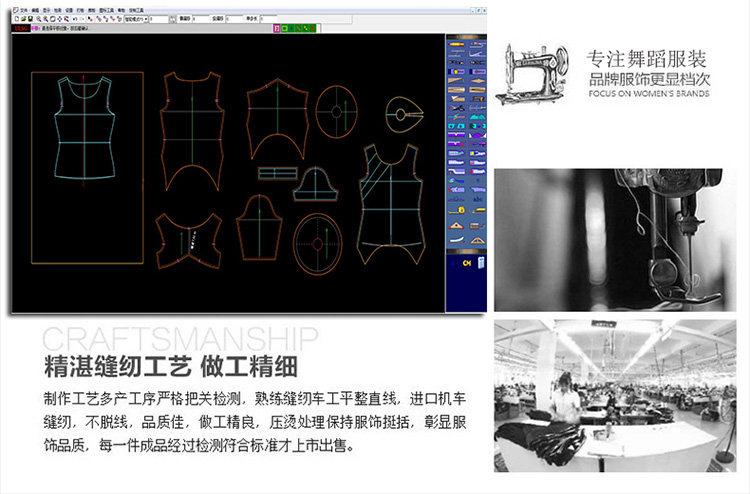Viewport: 750px width, 494px height.
Task: Click the Open file folder icon
Action: pos(23,19)
